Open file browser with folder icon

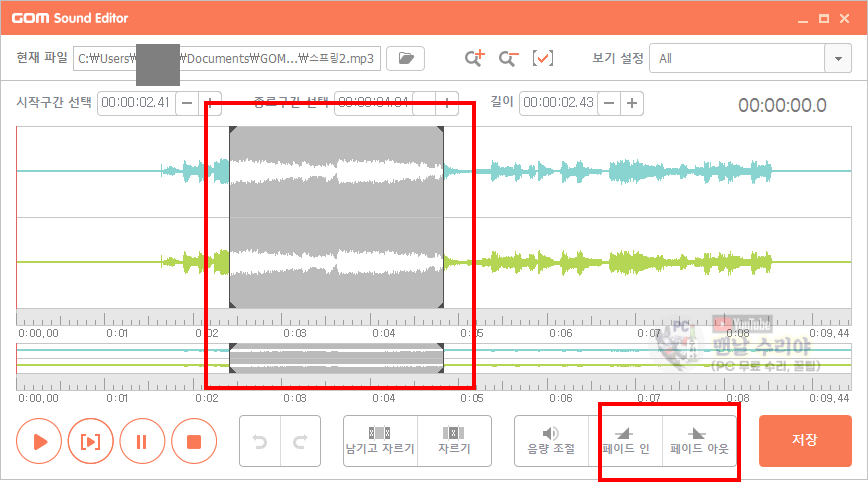[405, 58]
